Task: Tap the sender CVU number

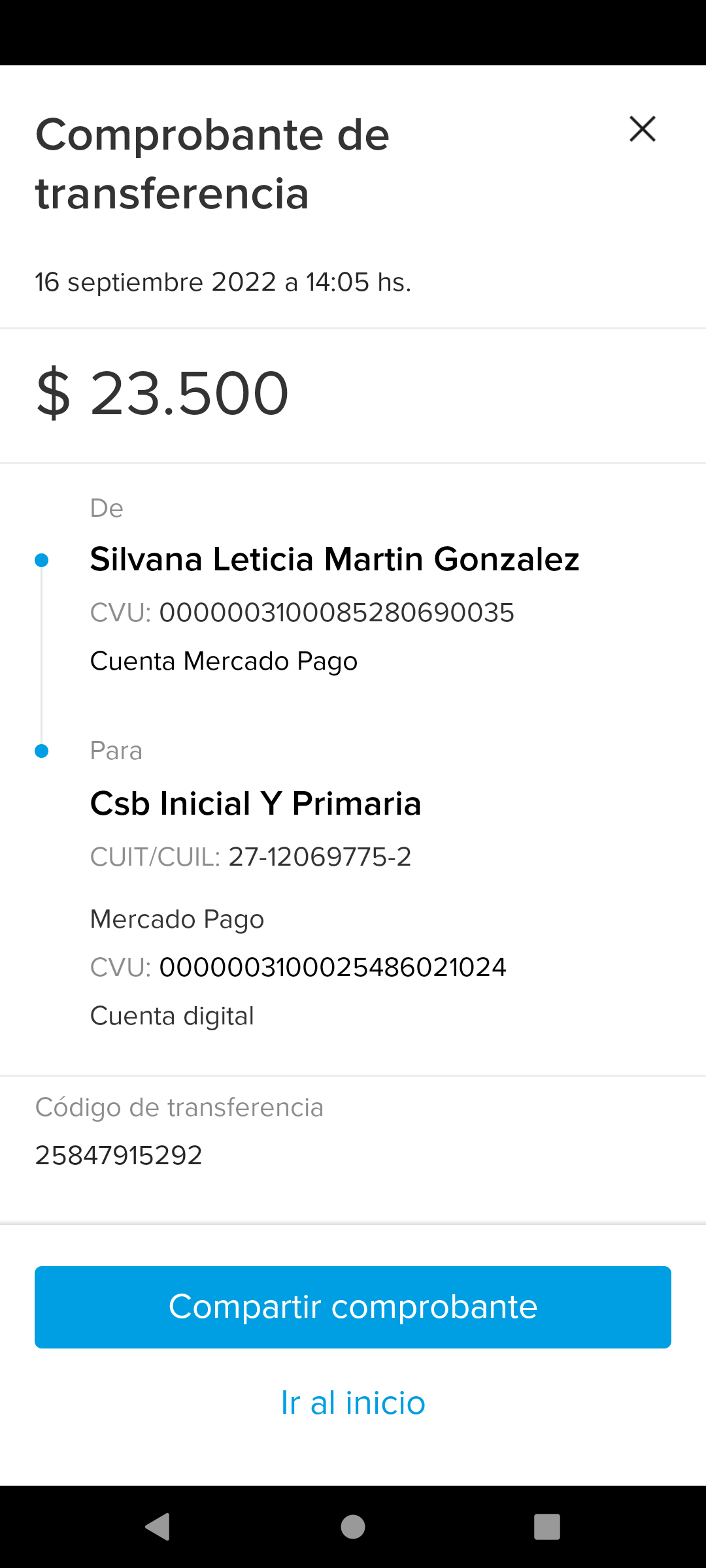Action: (336, 613)
